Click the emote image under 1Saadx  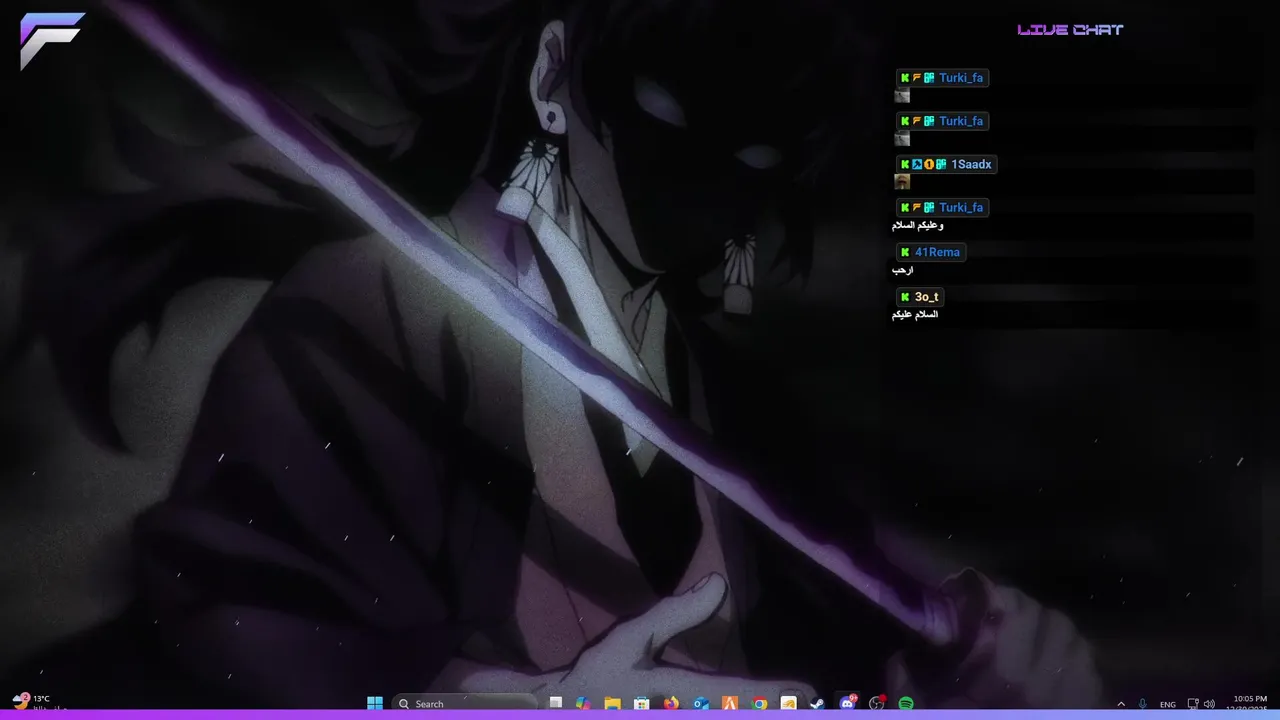pos(902,182)
